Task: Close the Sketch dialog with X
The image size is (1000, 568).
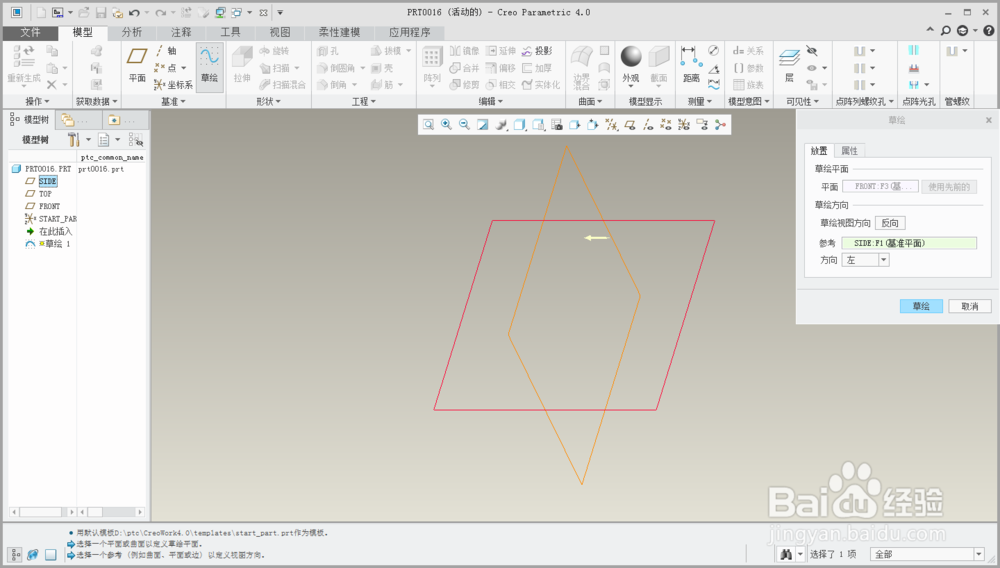Action: 989,120
